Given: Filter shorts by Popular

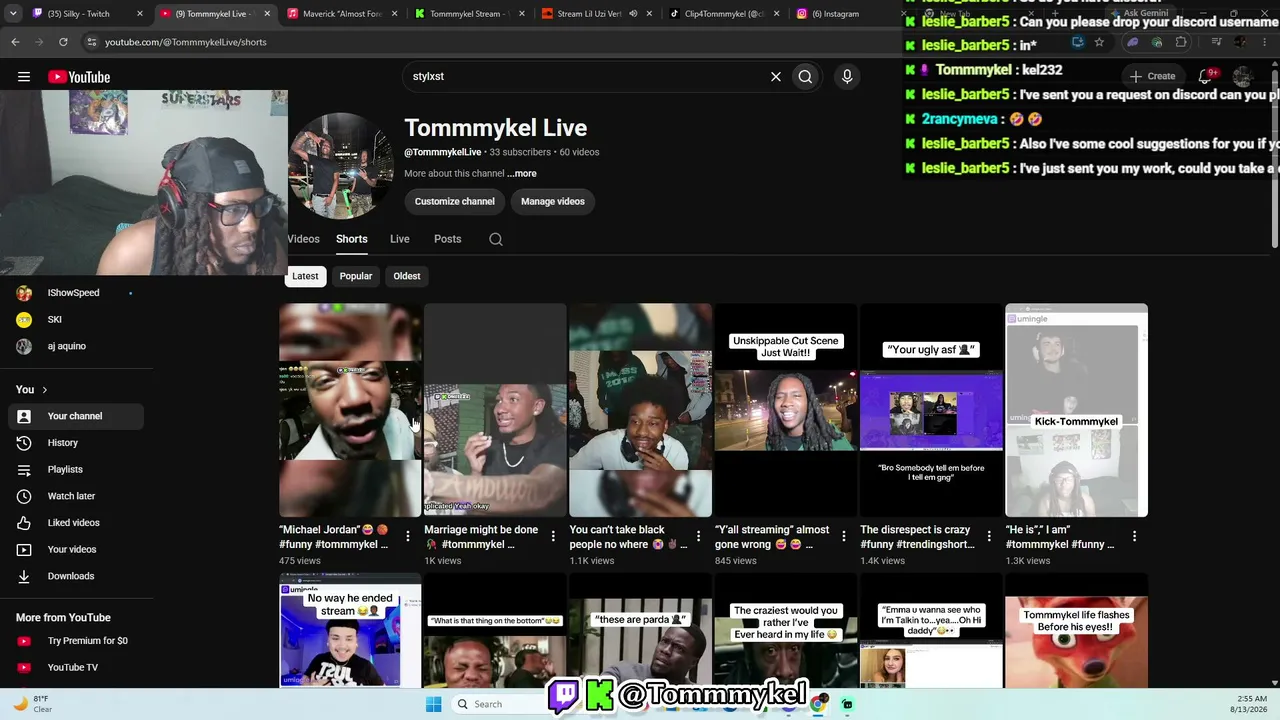Looking at the screenshot, I should (356, 276).
